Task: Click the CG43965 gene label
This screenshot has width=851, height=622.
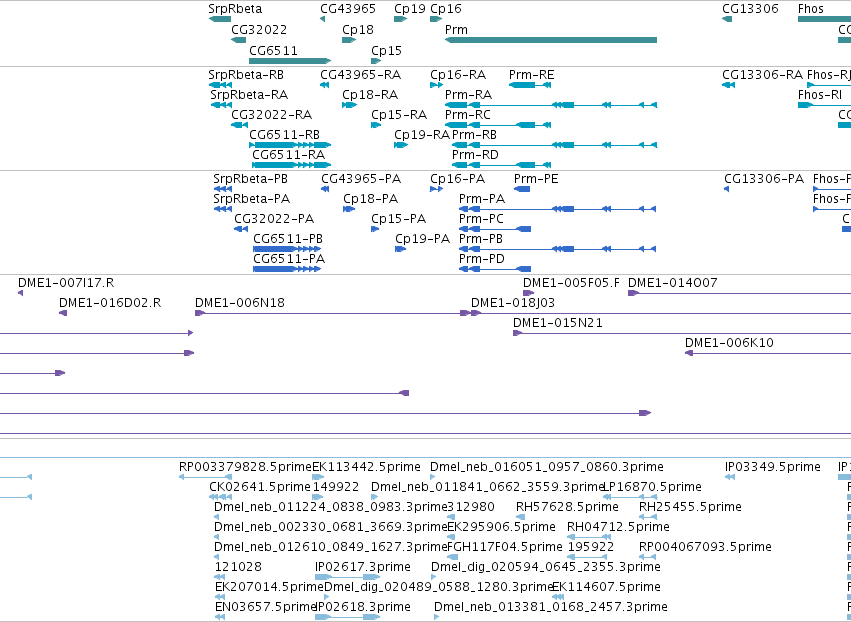Action: pos(348,9)
